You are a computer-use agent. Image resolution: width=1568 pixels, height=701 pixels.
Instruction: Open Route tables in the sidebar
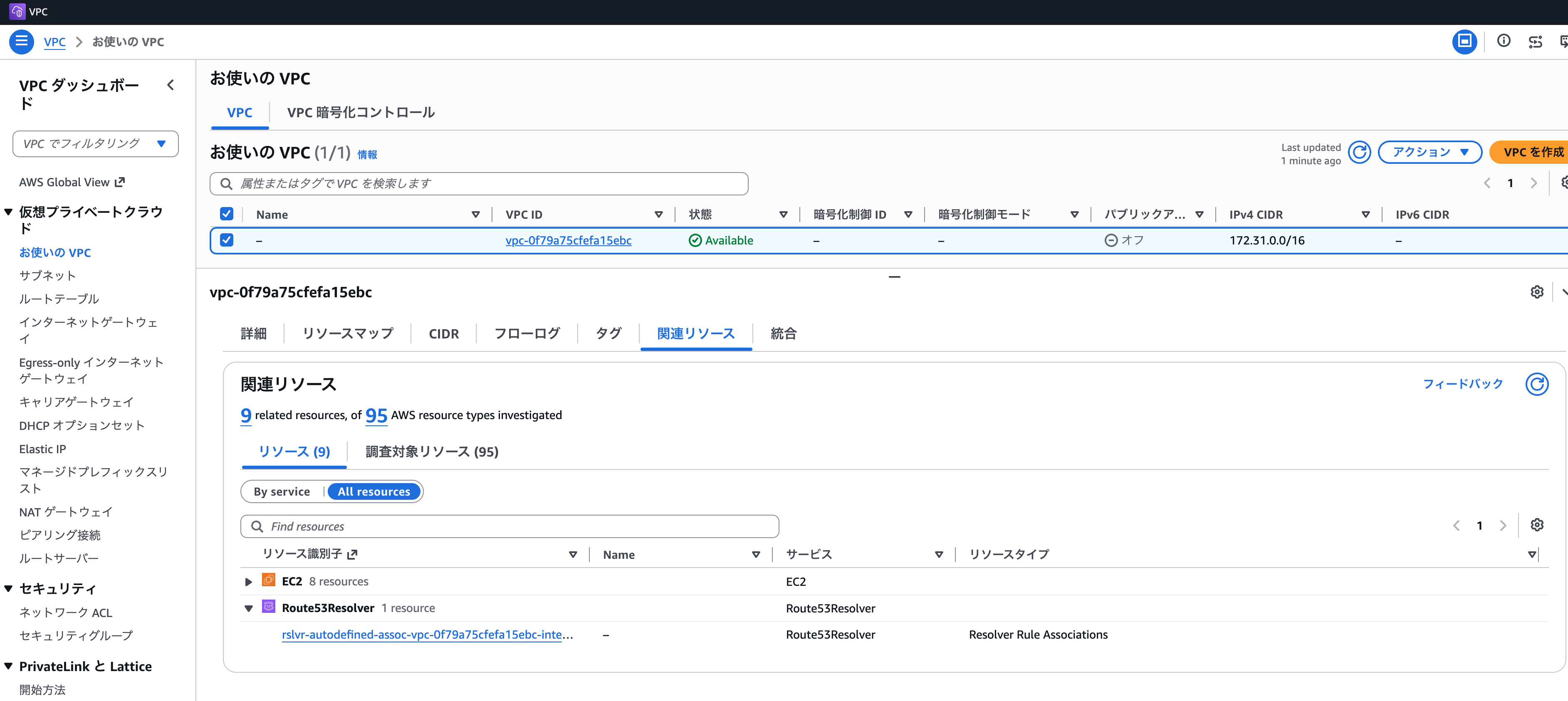point(59,299)
